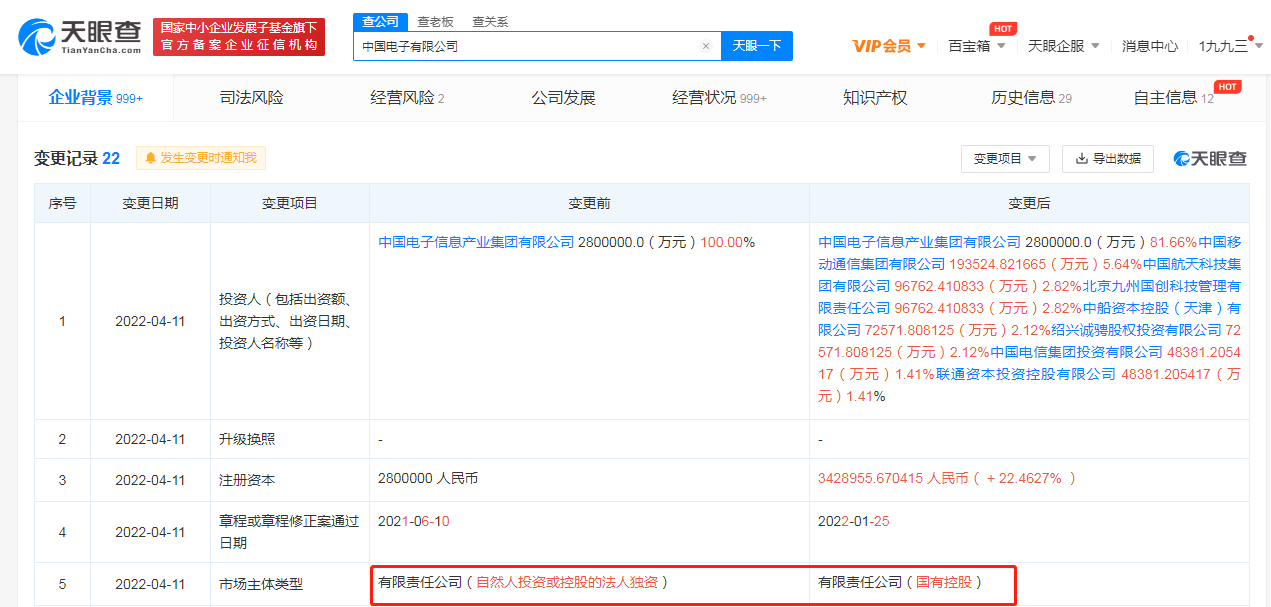The image size is (1271, 607).
Task: Click the 升级换照 change item cell
Action: 290,439
